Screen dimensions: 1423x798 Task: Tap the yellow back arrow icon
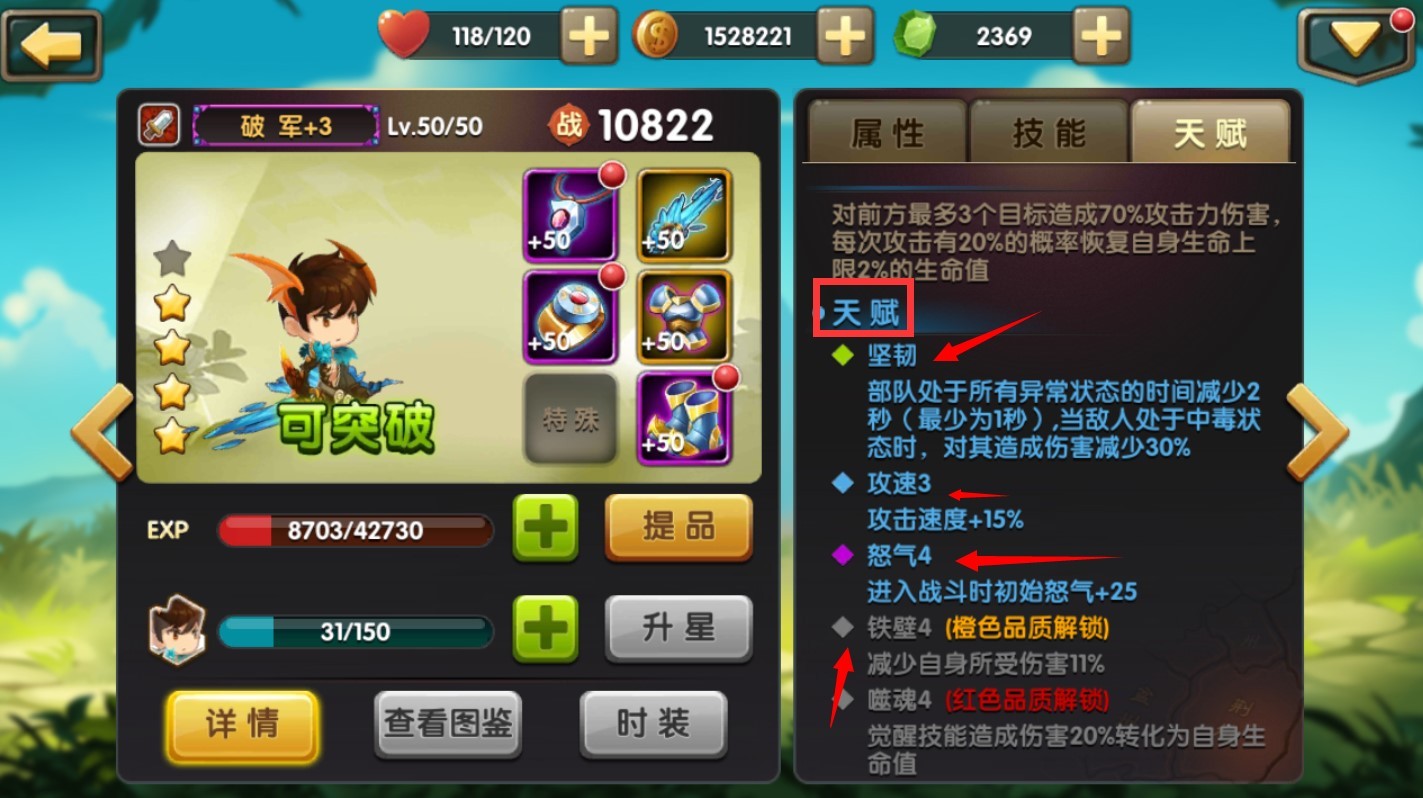tap(52, 45)
